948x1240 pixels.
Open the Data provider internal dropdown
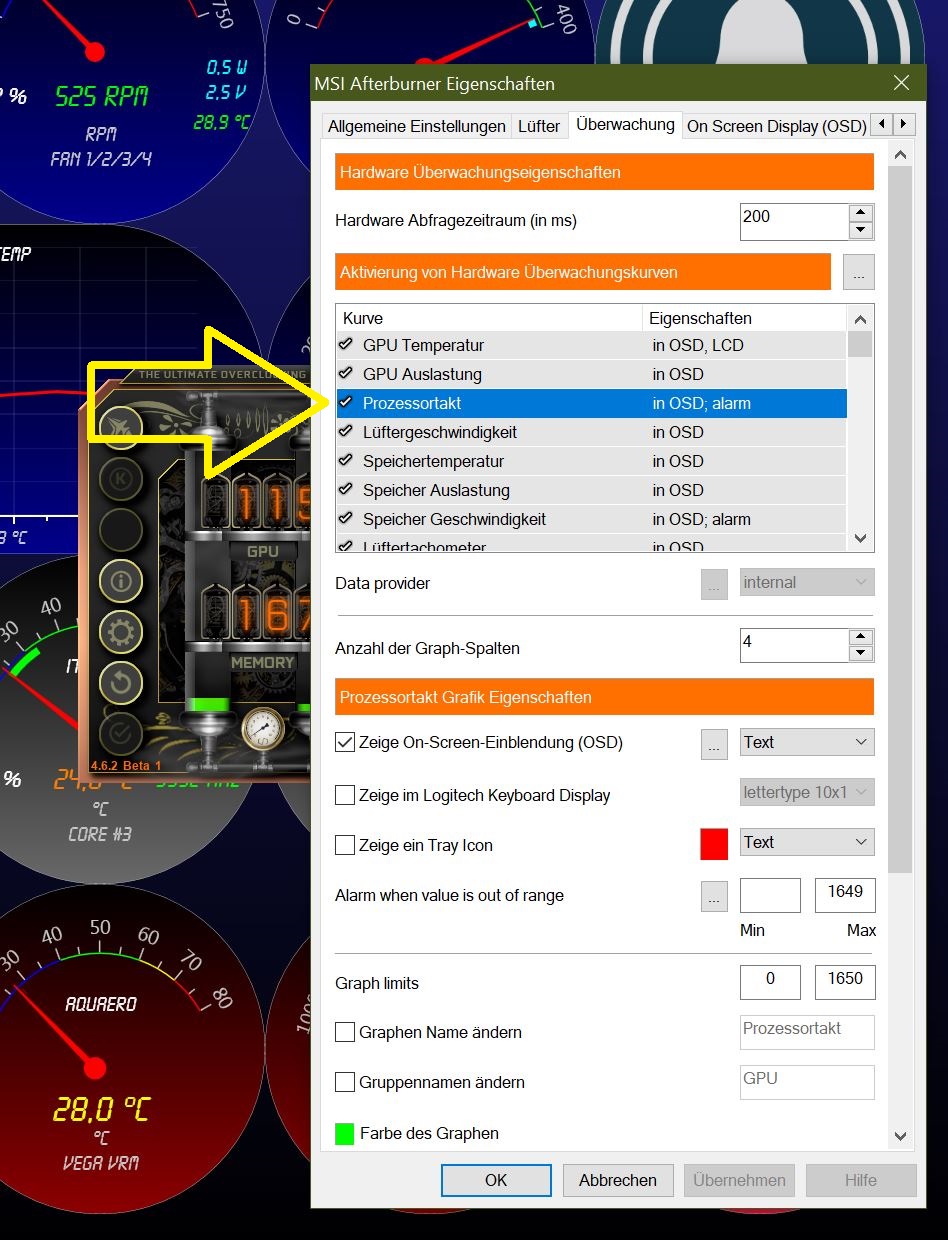click(x=807, y=582)
